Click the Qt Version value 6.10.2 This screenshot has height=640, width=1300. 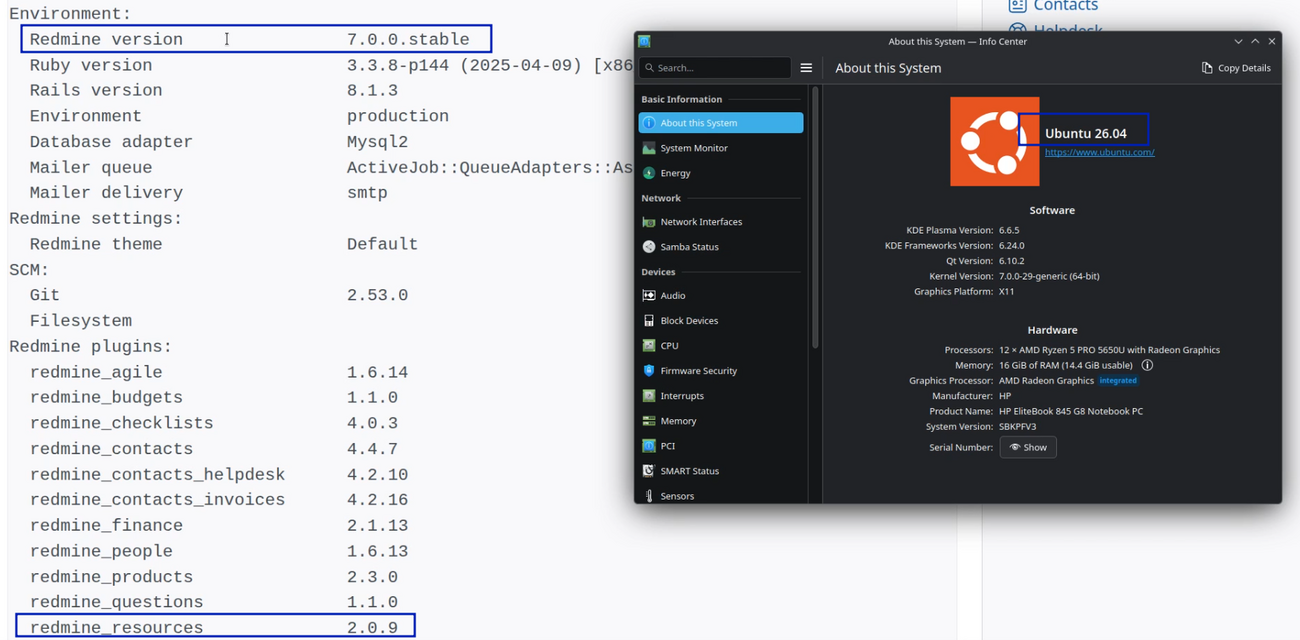(x=1012, y=260)
